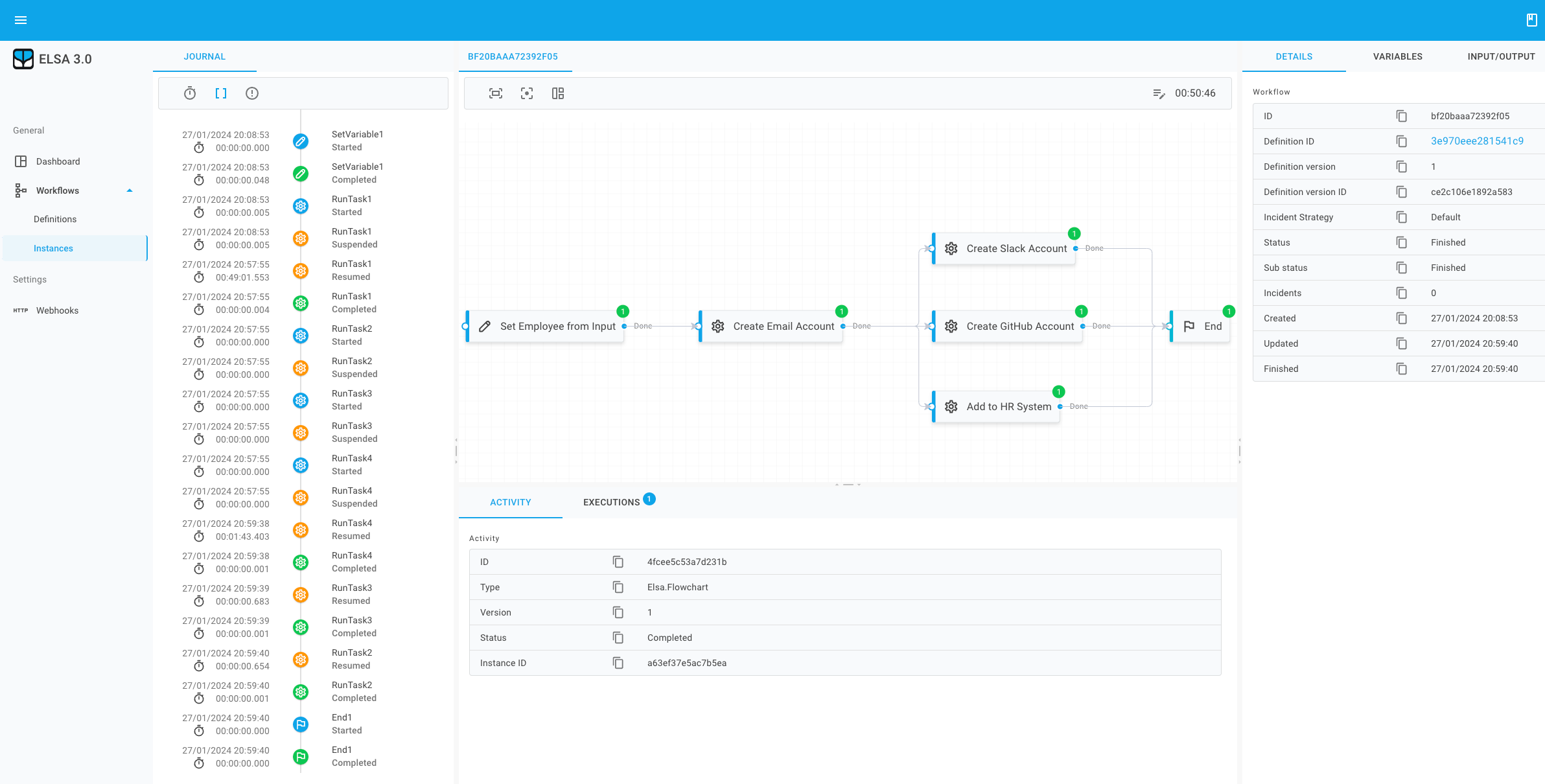Click the timer/clock icon in journal toolbar
This screenshot has height=784, width=1545.
tap(189, 94)
